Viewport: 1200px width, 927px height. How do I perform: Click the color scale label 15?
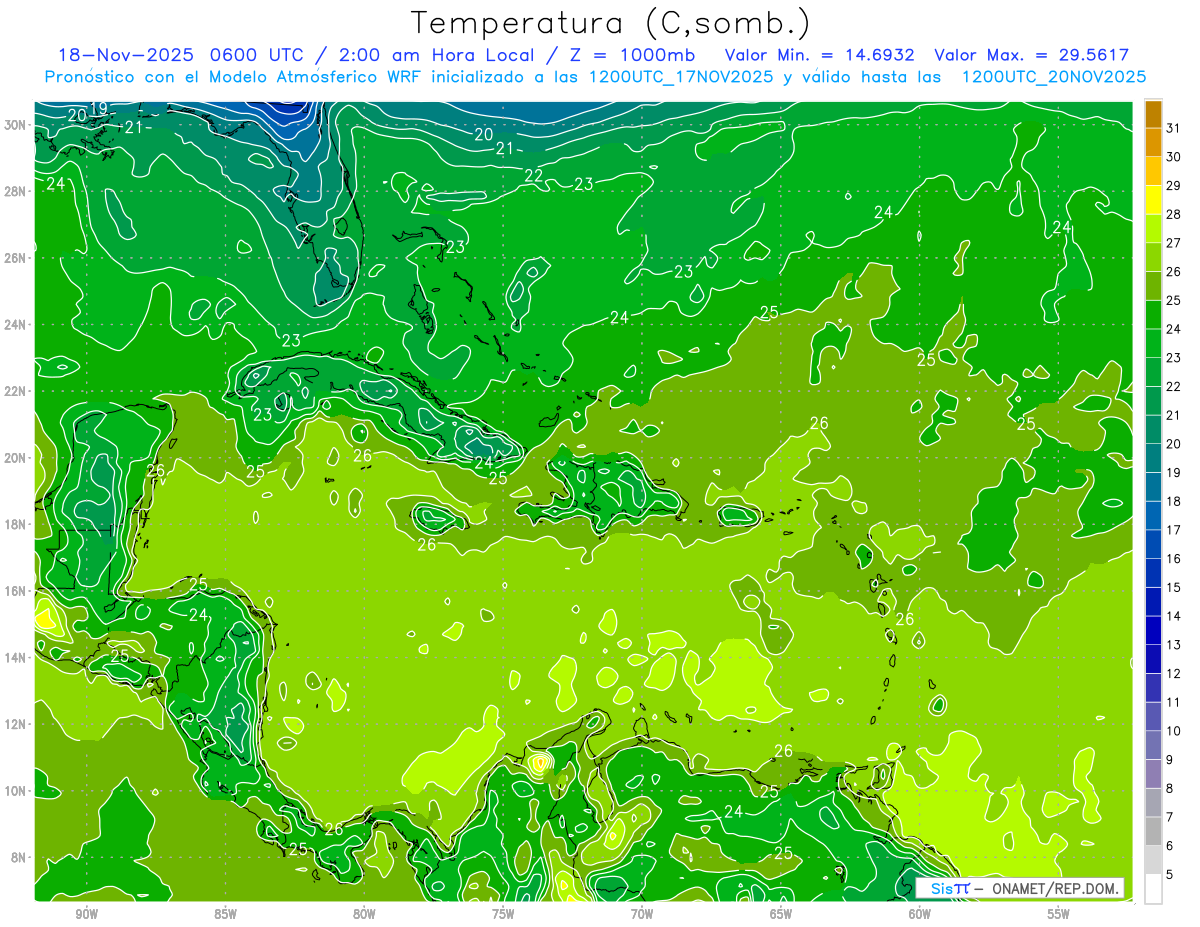click(1173, 588)
